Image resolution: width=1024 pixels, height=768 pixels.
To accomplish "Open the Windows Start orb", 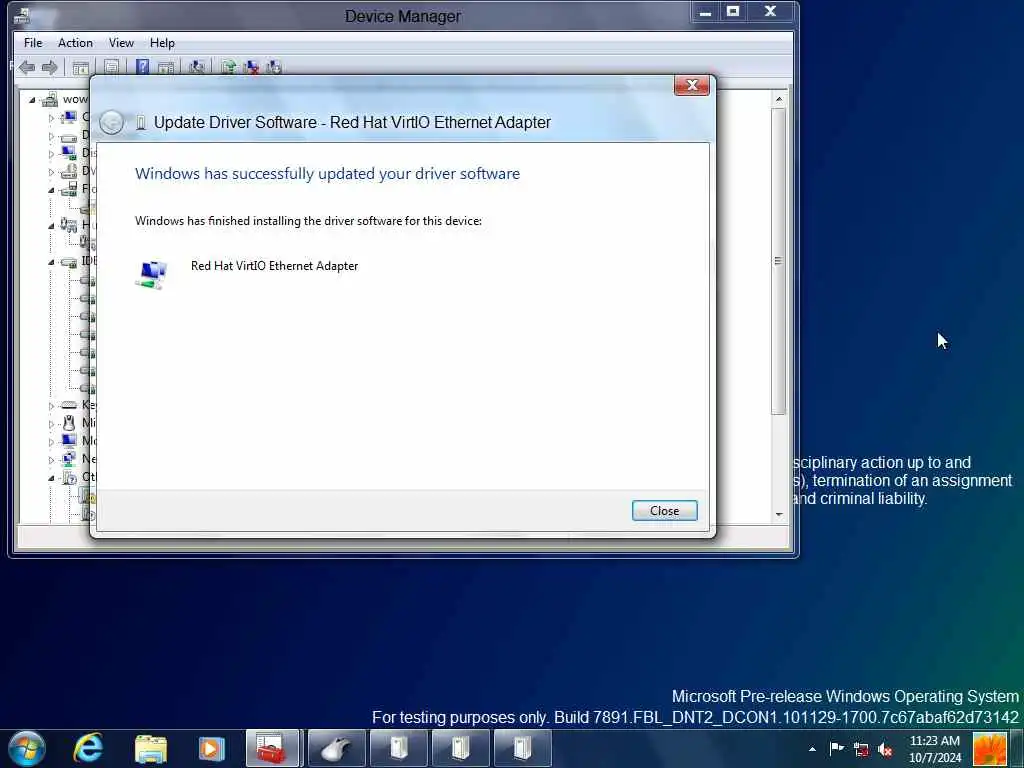I will click(x=27, y=748).
